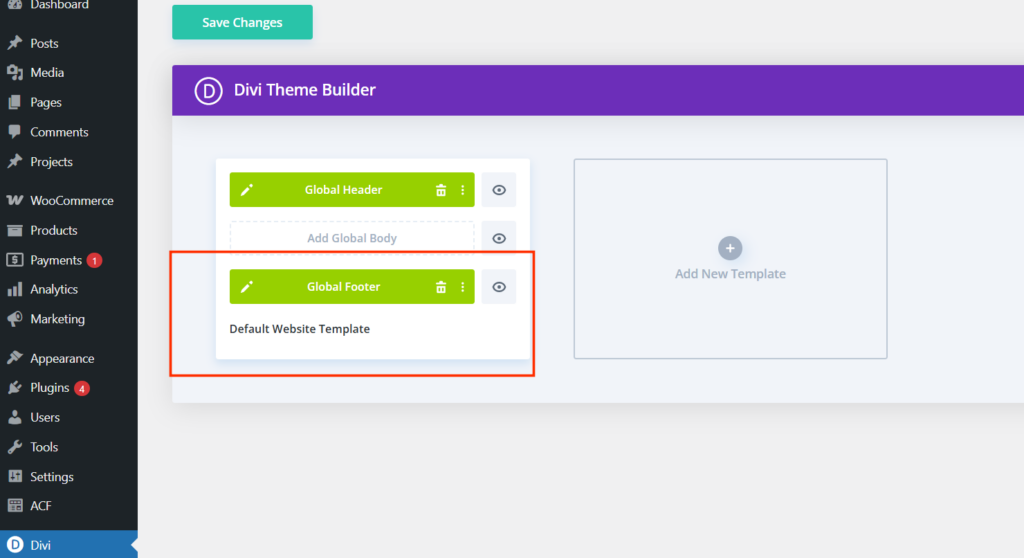
Task: Click Add New Template text
Action: (x=730, y=274)
